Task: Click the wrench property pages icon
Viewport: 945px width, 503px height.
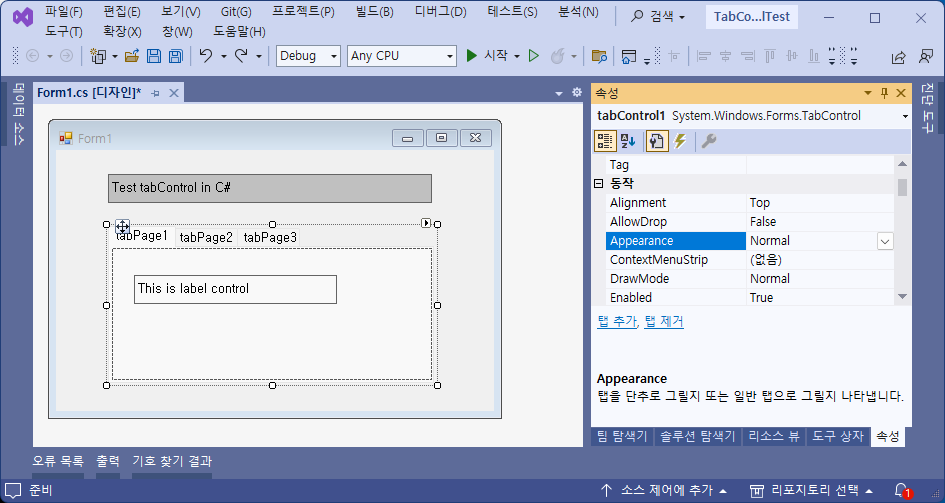Action: coord(709,141)
